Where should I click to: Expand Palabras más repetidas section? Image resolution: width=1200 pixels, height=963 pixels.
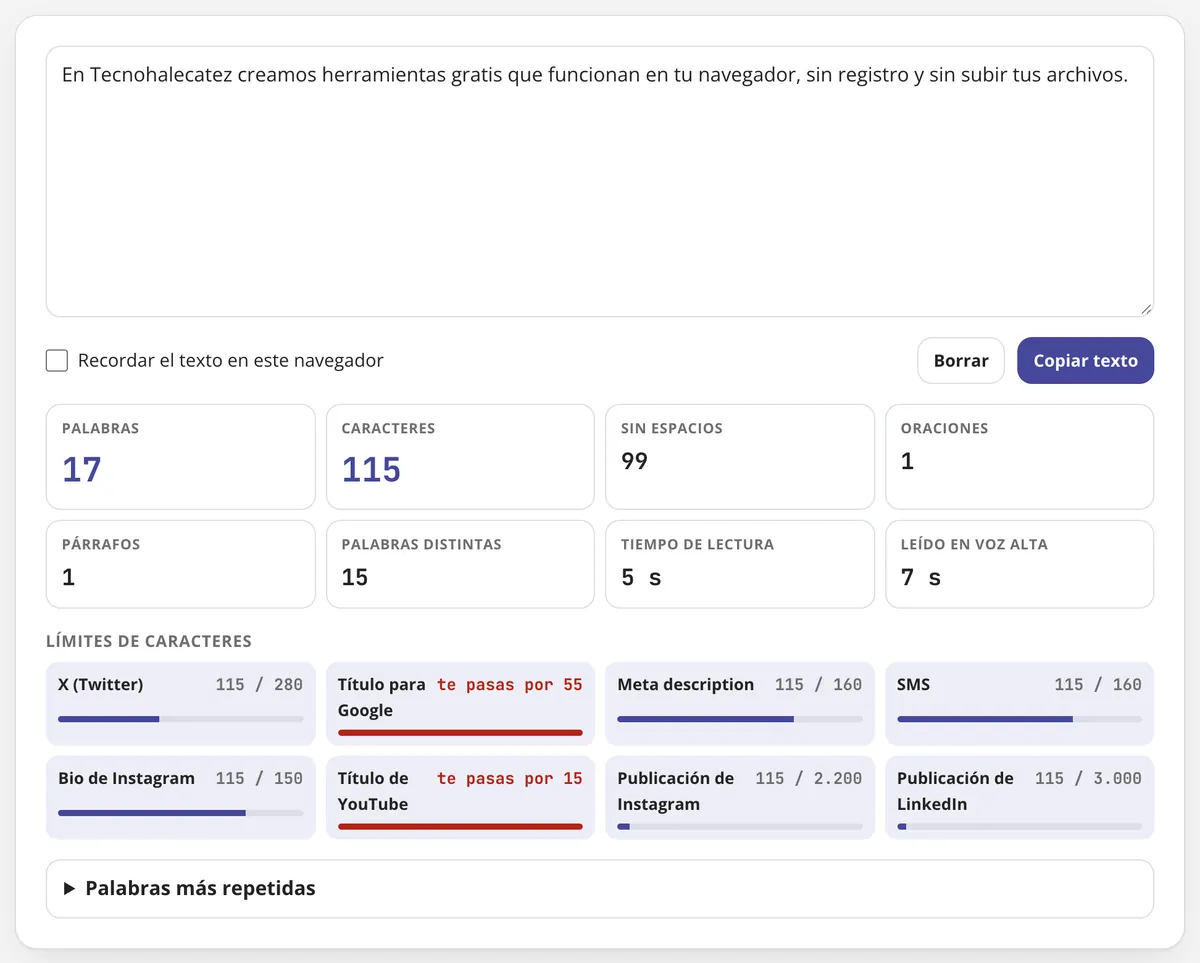600,888
